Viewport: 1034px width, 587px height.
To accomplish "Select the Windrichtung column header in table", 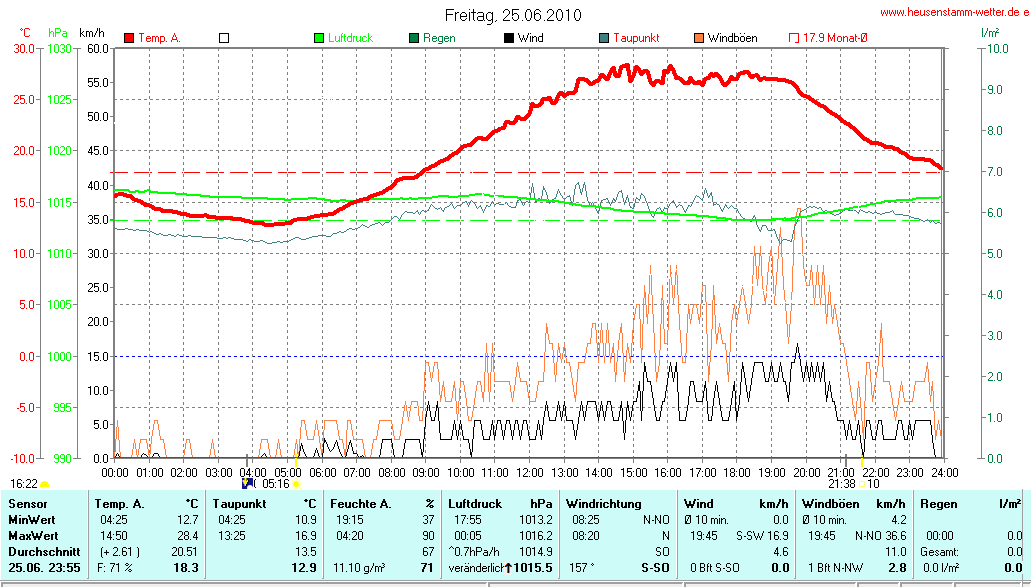I will pyautogui.click(x=604, y=503).
